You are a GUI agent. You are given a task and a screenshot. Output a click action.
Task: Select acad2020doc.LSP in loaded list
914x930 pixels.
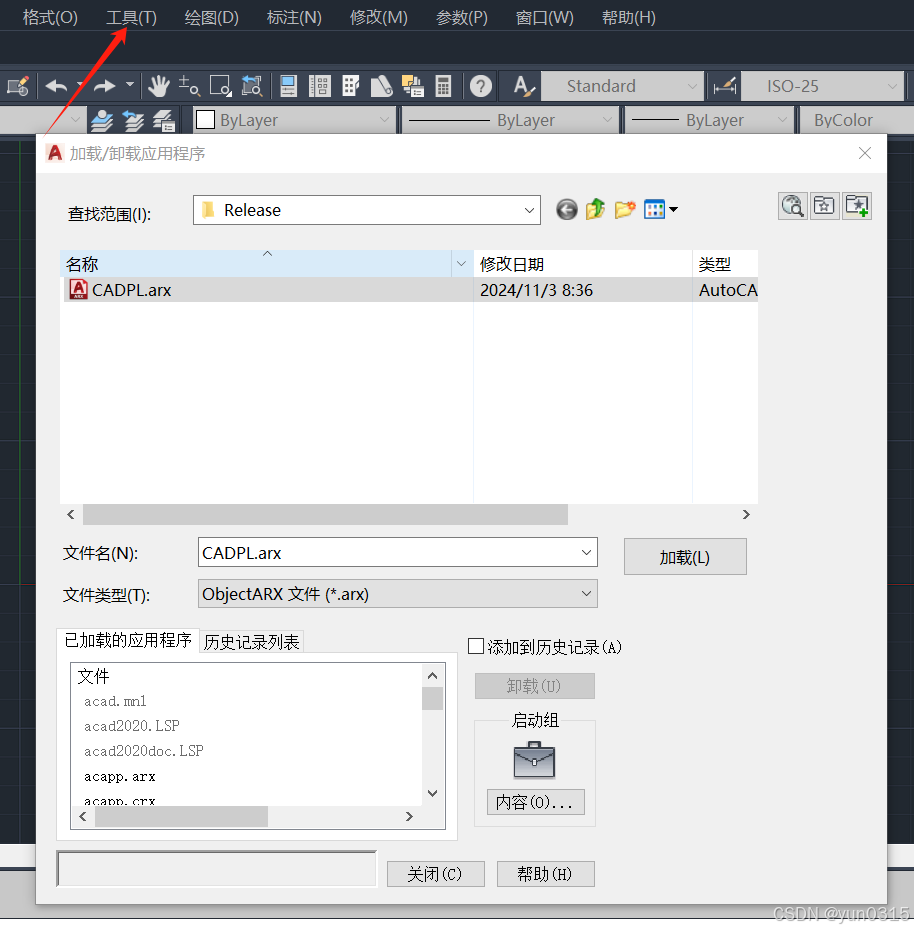pyautogui.click(x=144, y=751)
